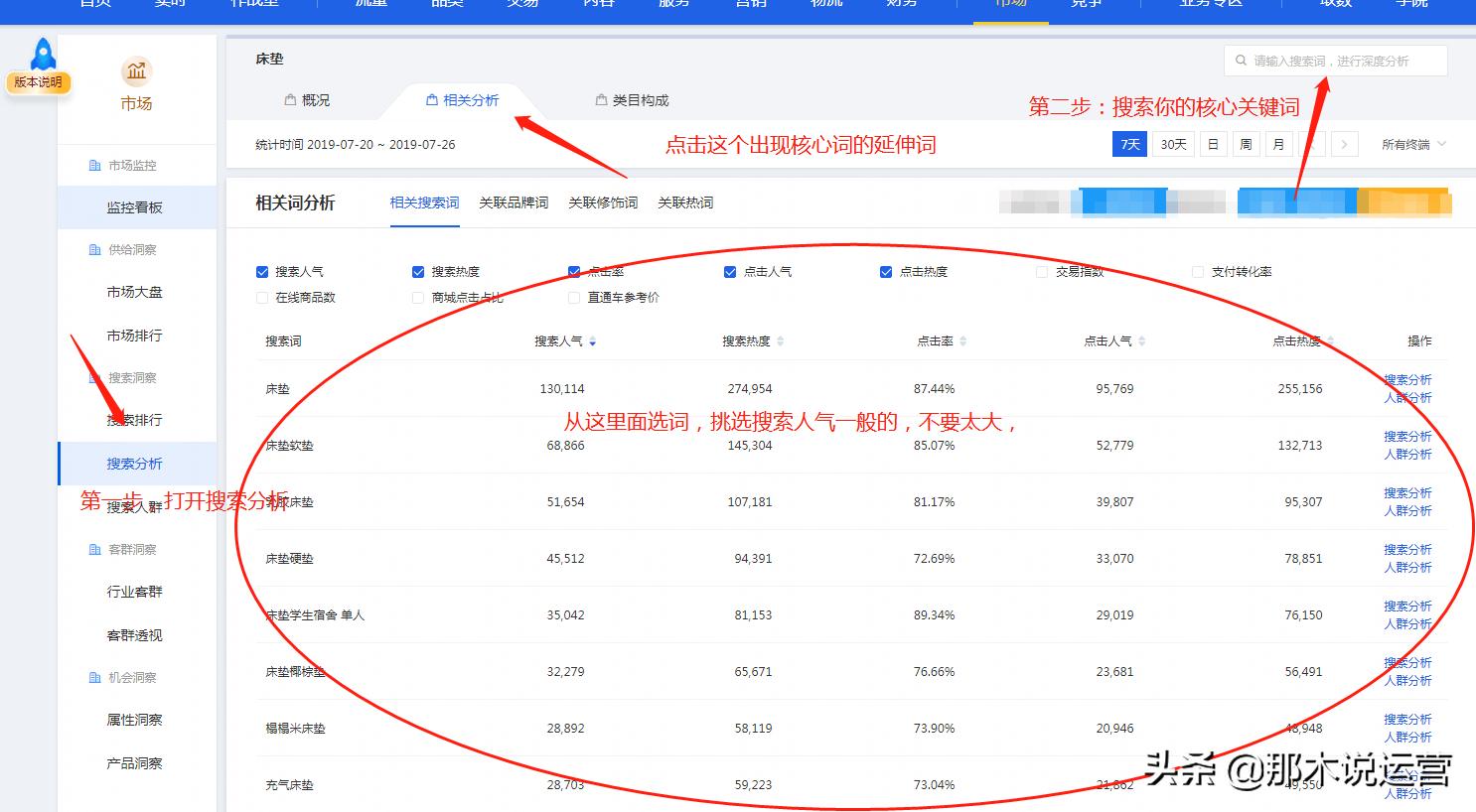Select the 30天 time range button
This screenshot has height=812, width=1476.
coord(1172,144)
